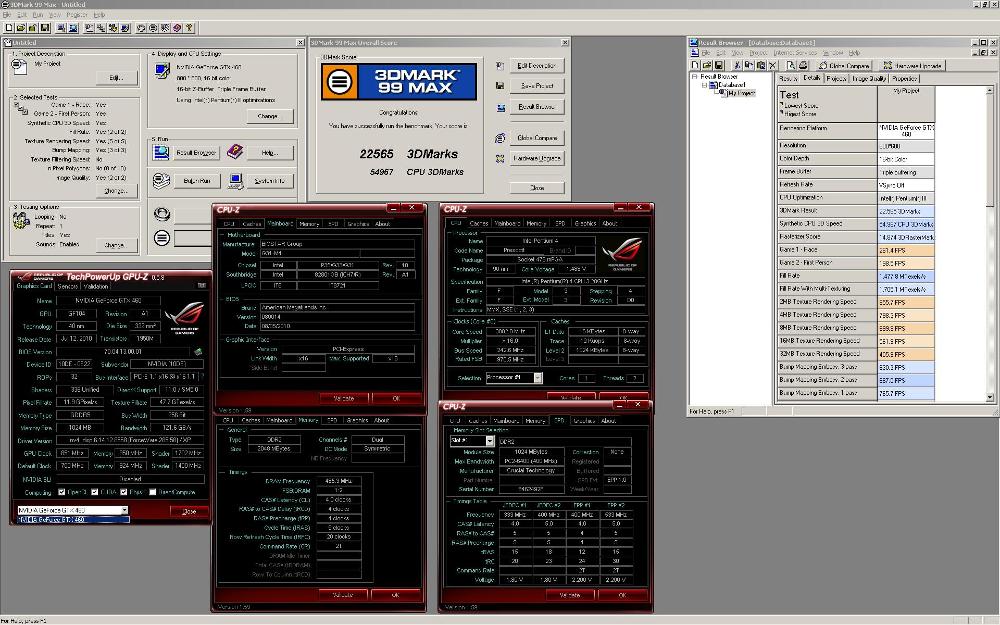
Task: Click monitor icon in Display and CPU Settings
Action: [162, 70]
